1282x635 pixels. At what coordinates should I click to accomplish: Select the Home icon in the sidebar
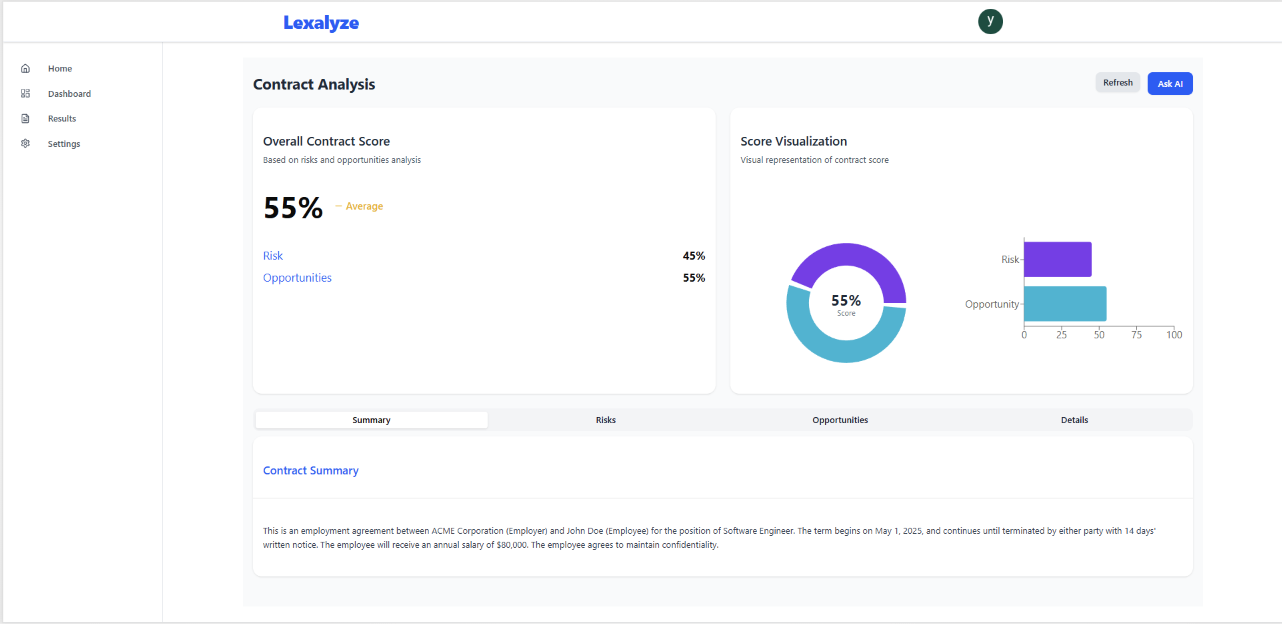point(25,68)
